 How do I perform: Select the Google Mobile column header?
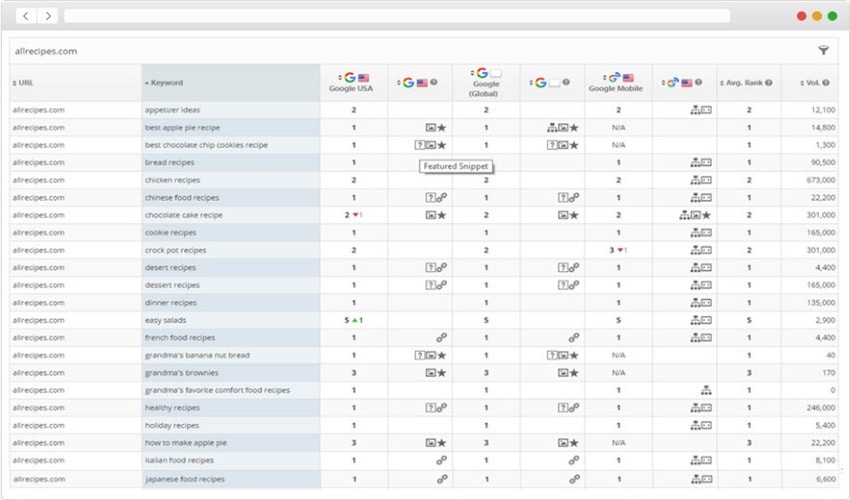[x=616, y=82]
